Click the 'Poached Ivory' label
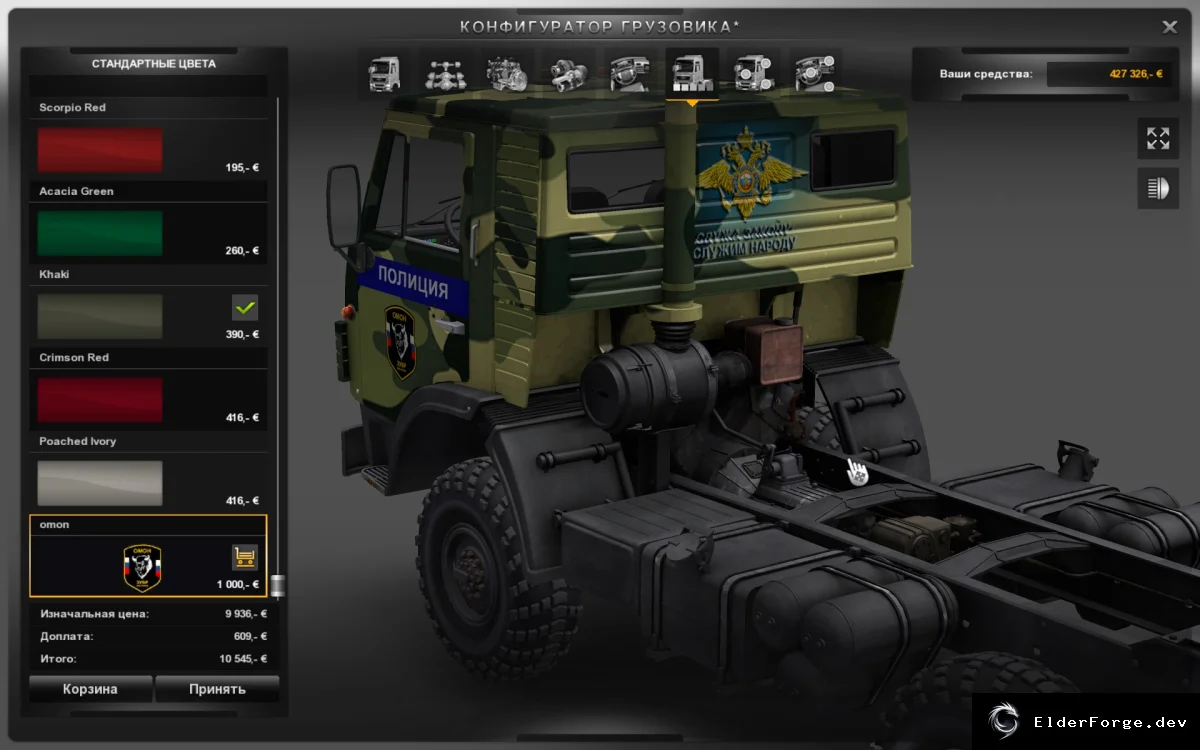Image resolution: width=1200 pixels, height=750 pixels. pyautogui.click(x=78, y=441)
